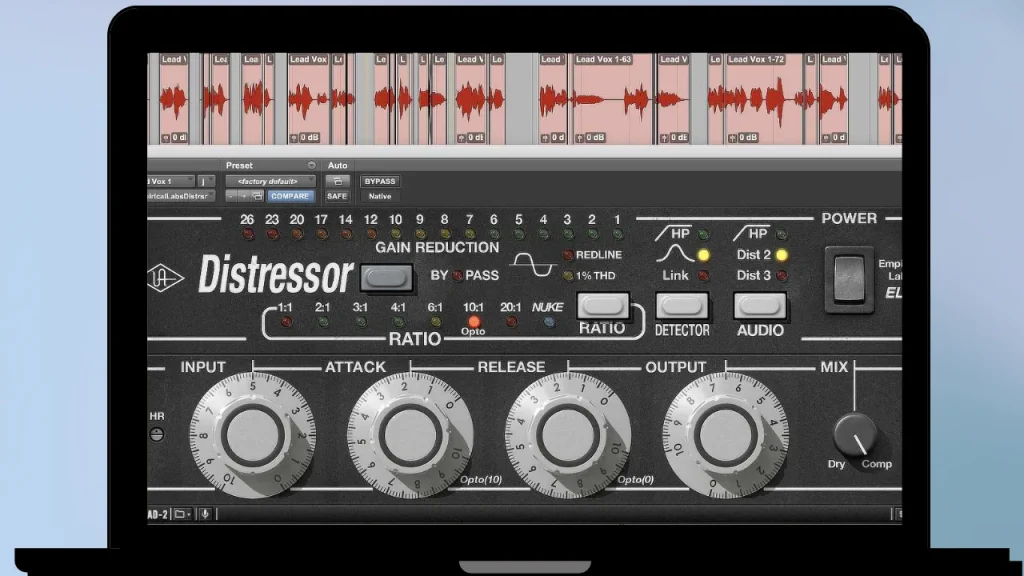Toggle the POWER rocker switch
The height and width of the screenshot is (576, 1024).
[x=849, y=280]
